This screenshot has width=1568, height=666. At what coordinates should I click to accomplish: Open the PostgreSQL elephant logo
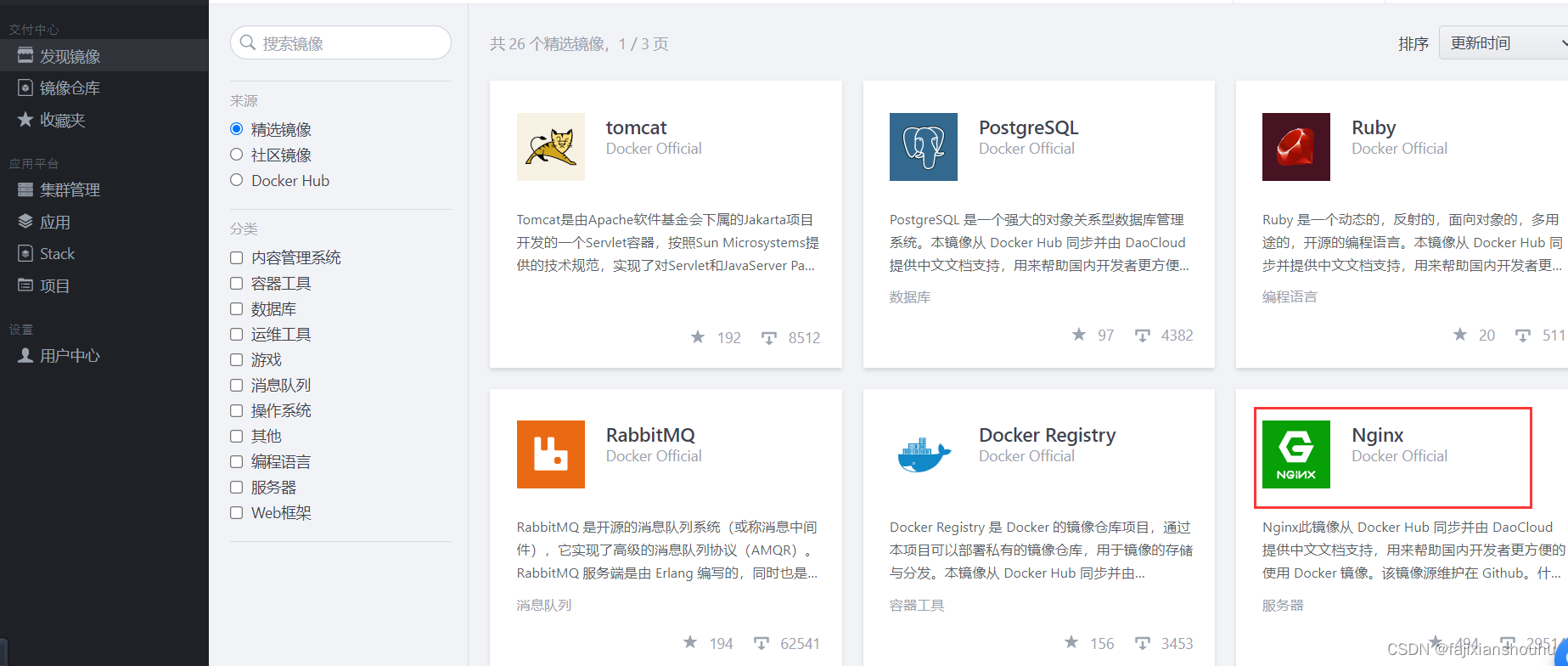click(x=924, y=147)
